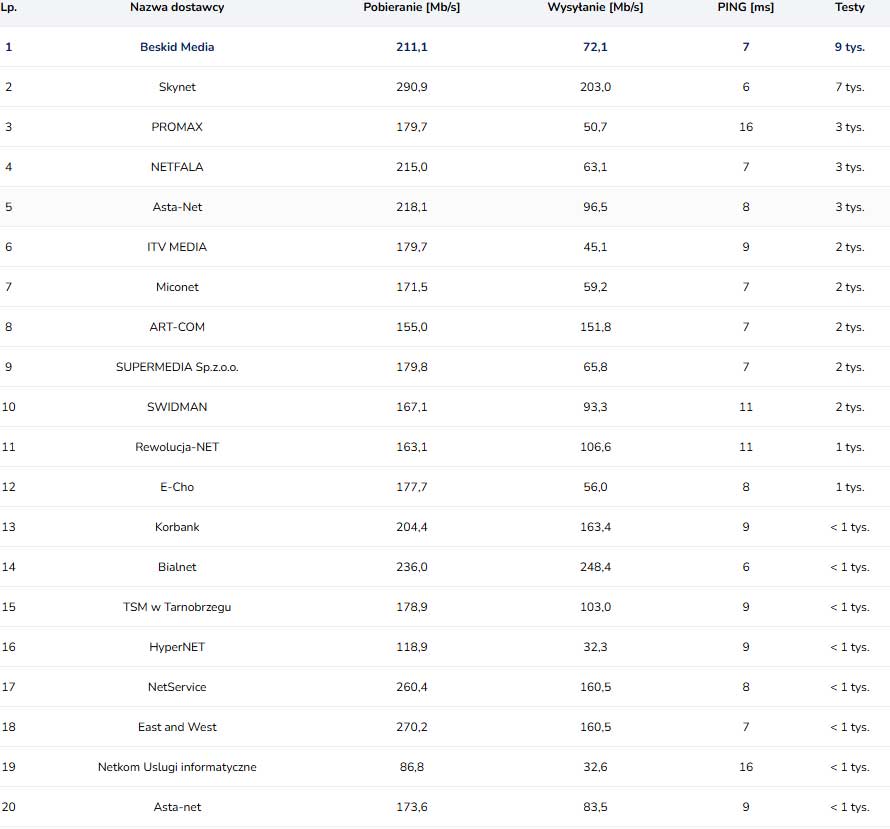The image size is (890, 829).
Task: Click the Rewolucja-NET provider name
Action: coord(177,447)
